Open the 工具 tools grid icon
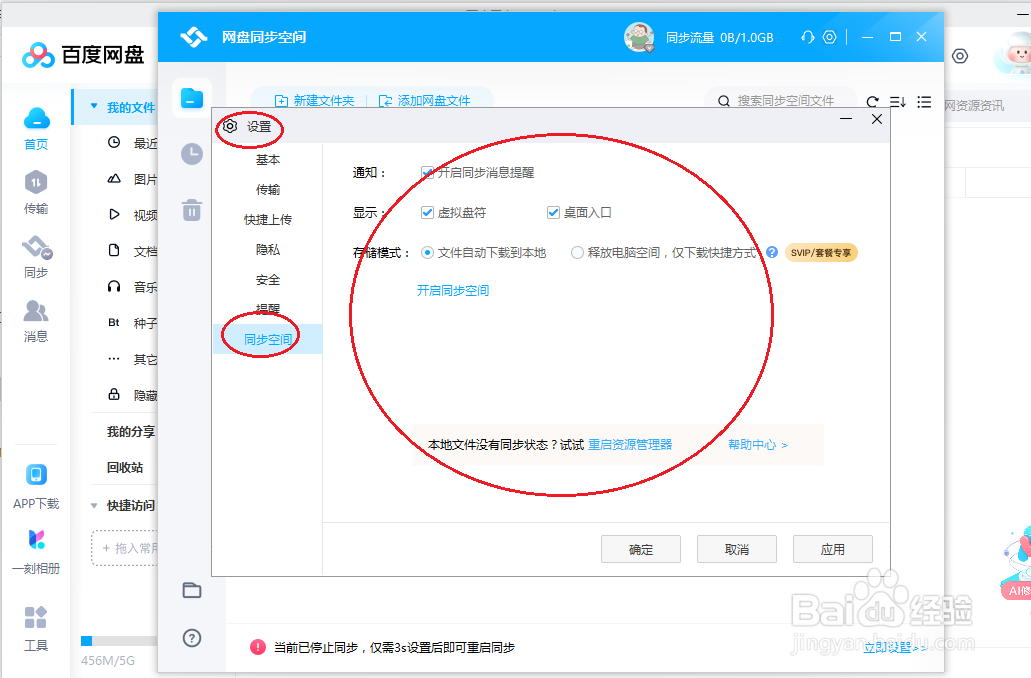1031x678 pixels. (36, 617)
